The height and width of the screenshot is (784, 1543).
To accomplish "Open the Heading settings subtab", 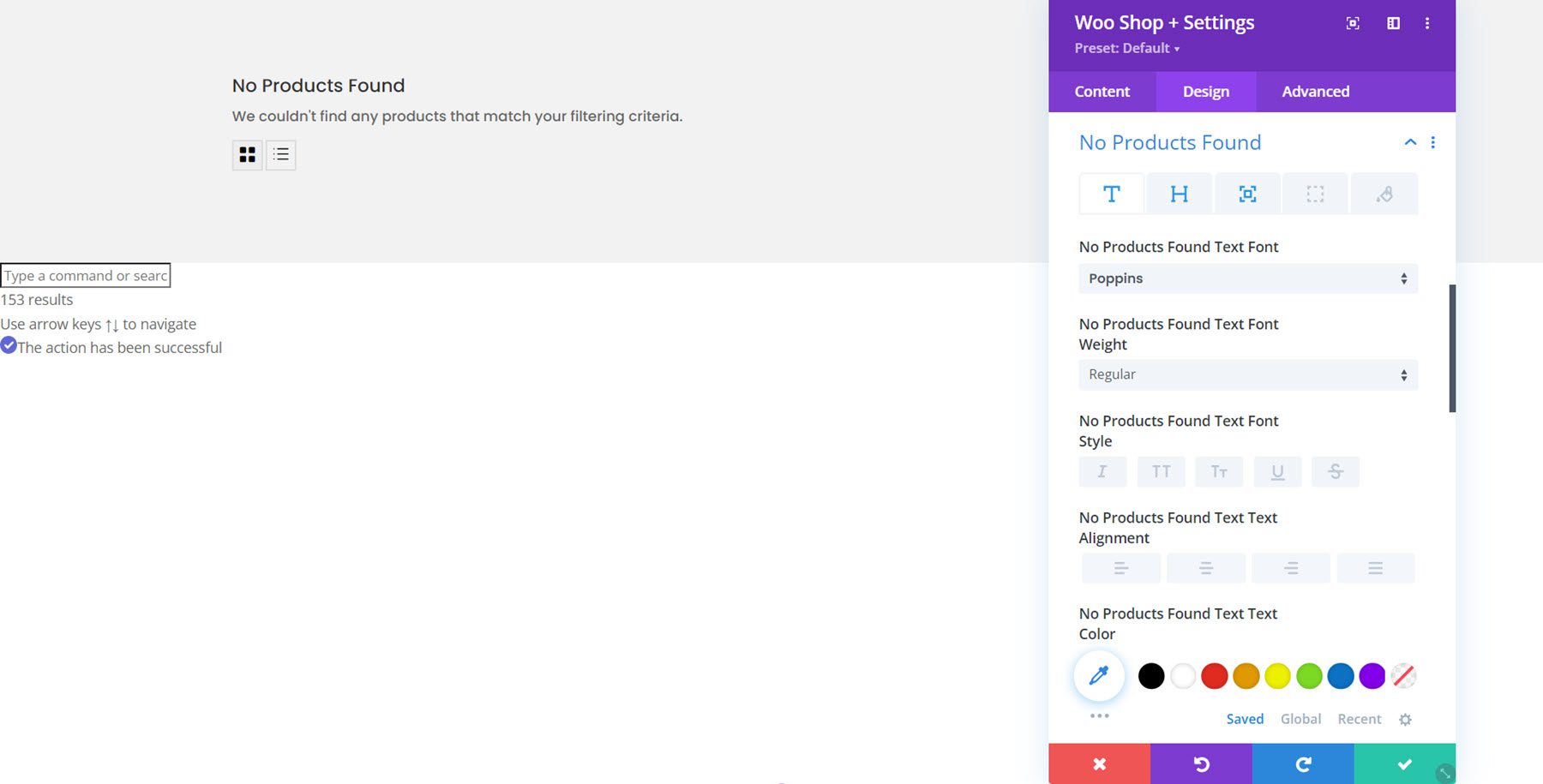I will [1179, 194].
